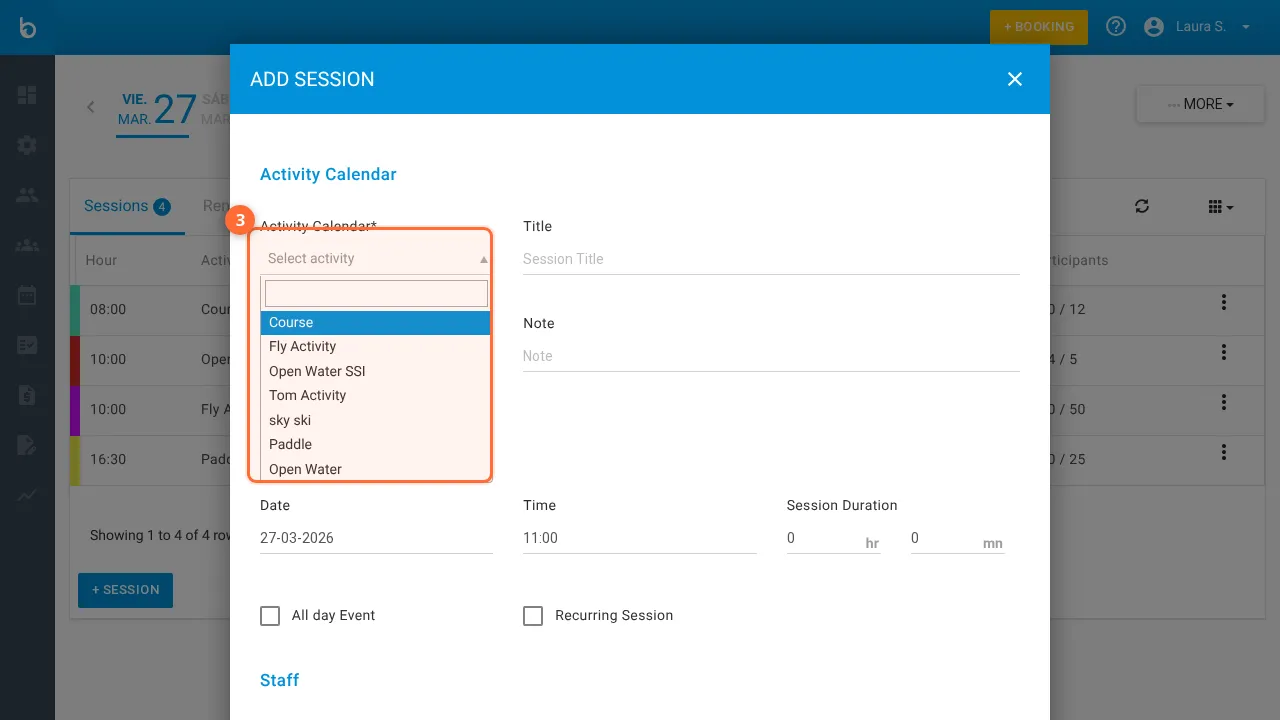The image size is (1280, 720).
Task: Open invoices via the dollar document icon
Action: click(26, 394)
